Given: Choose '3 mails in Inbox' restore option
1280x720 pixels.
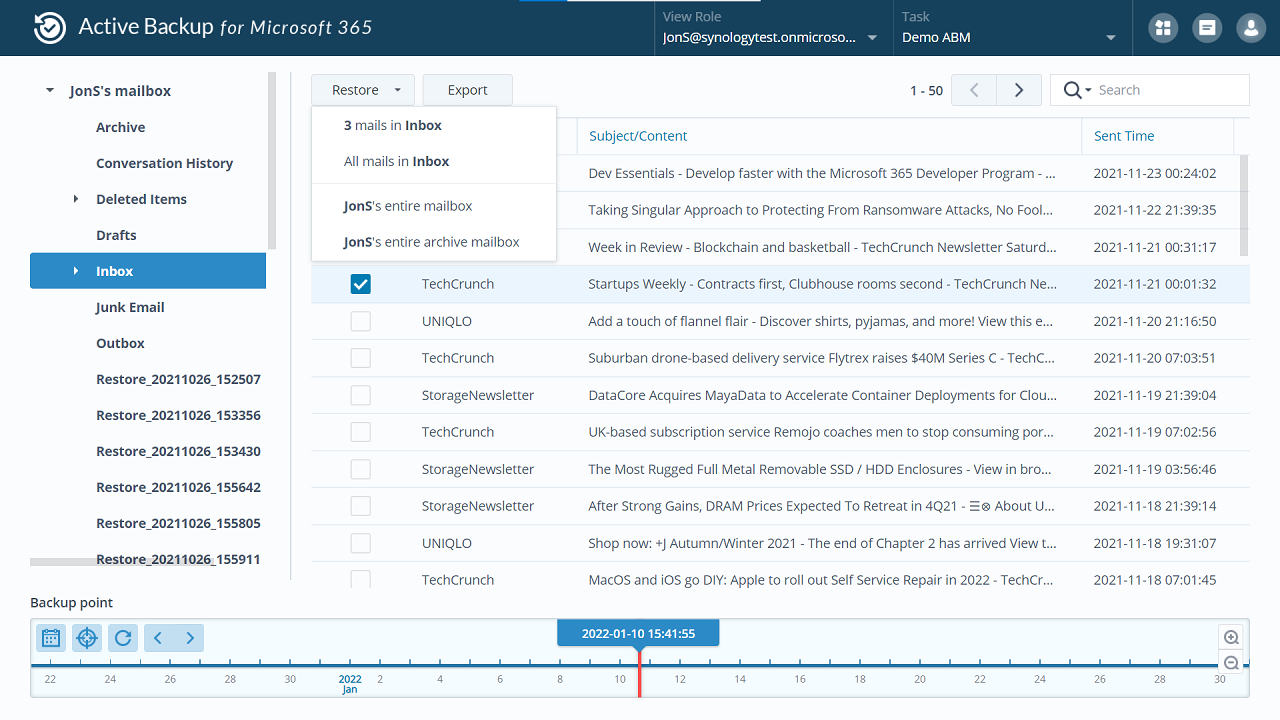Looking at the screenshot, I should point(393,125).
